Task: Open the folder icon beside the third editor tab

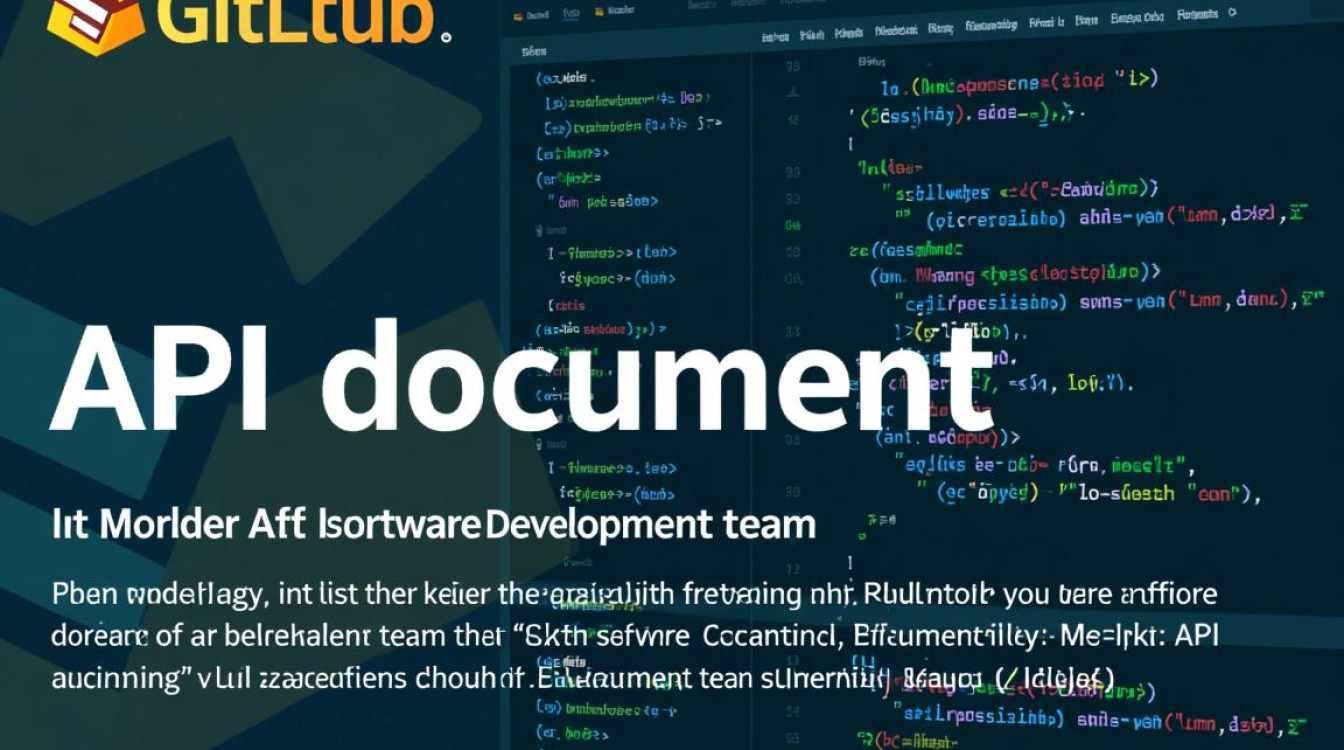Action: (x=598, y=14)
